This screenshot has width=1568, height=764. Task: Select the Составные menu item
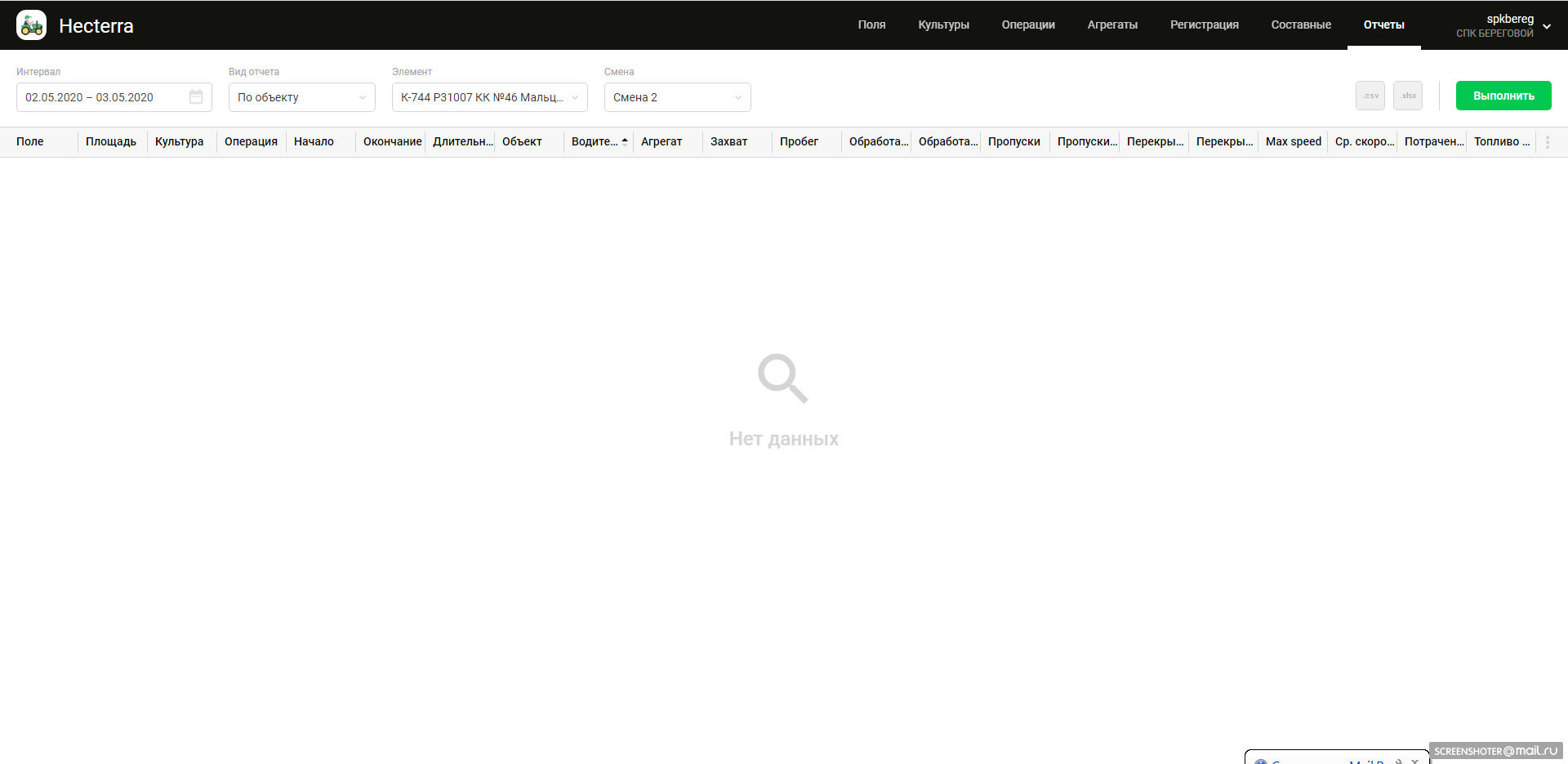pos(1301,25)
